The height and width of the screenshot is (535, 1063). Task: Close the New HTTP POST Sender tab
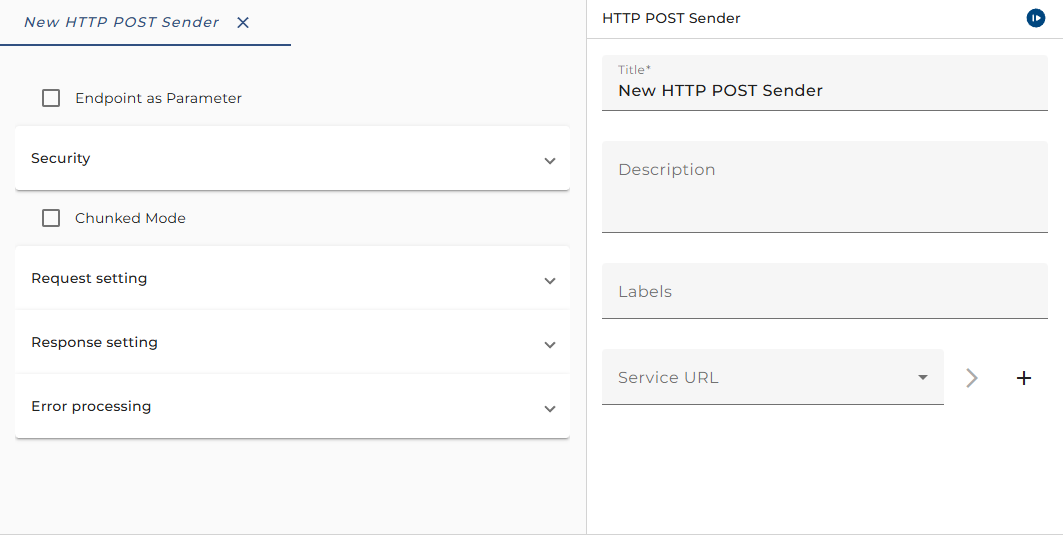point(243,22)
